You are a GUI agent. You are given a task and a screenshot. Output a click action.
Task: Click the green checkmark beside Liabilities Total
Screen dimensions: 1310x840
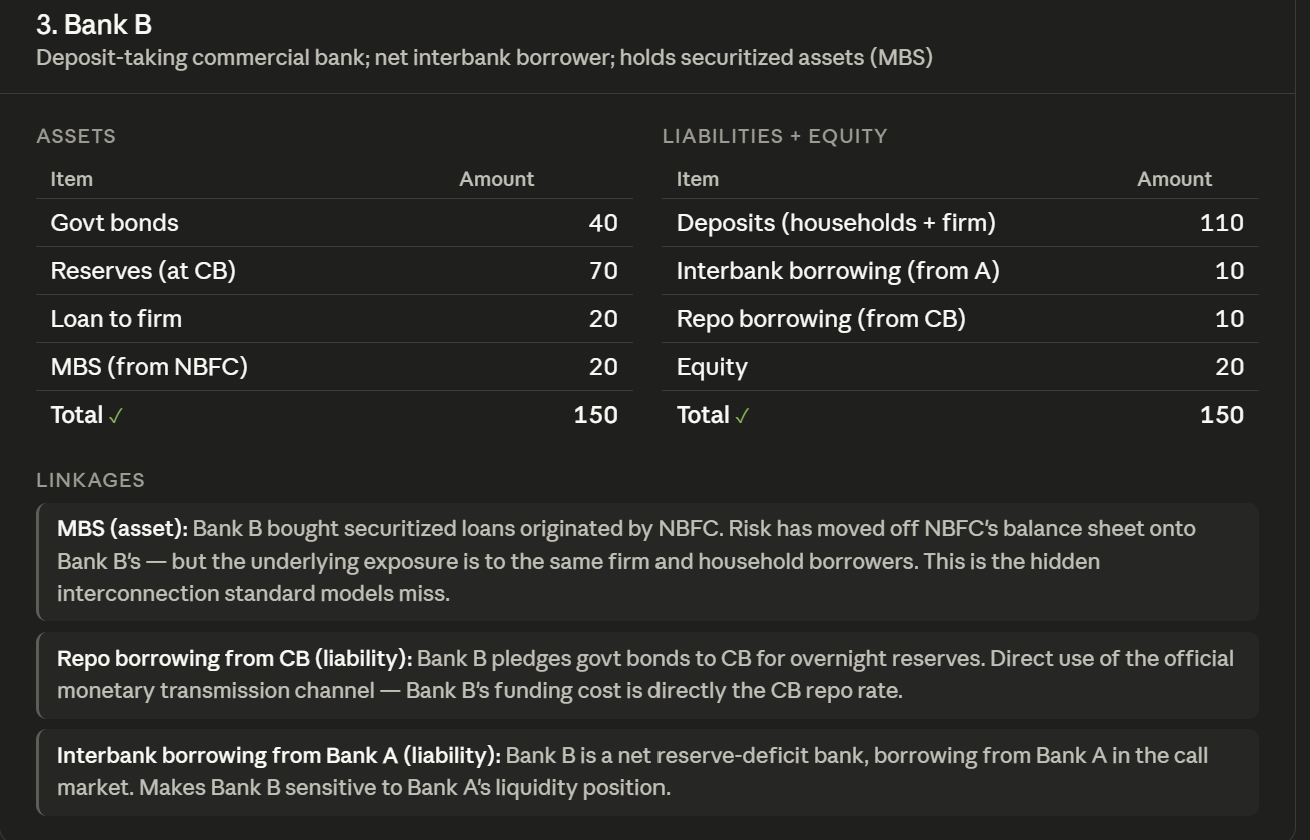pyautogui.click(x=742, y=416)
